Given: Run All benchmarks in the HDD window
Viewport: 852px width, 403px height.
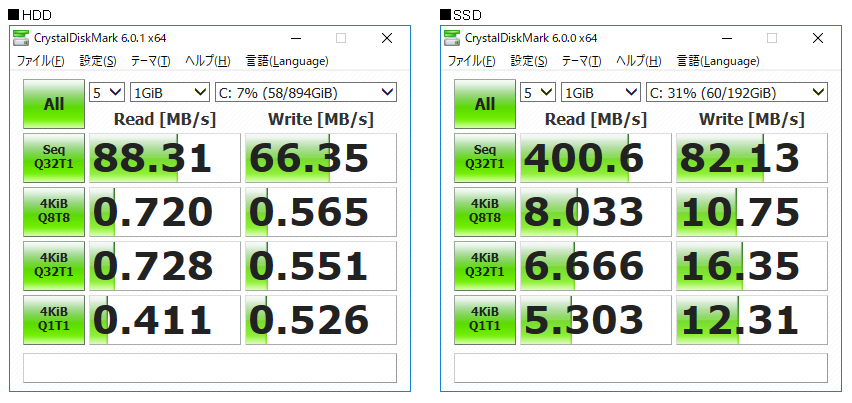Looking at the screenshot, I should [x=54, y=104].
